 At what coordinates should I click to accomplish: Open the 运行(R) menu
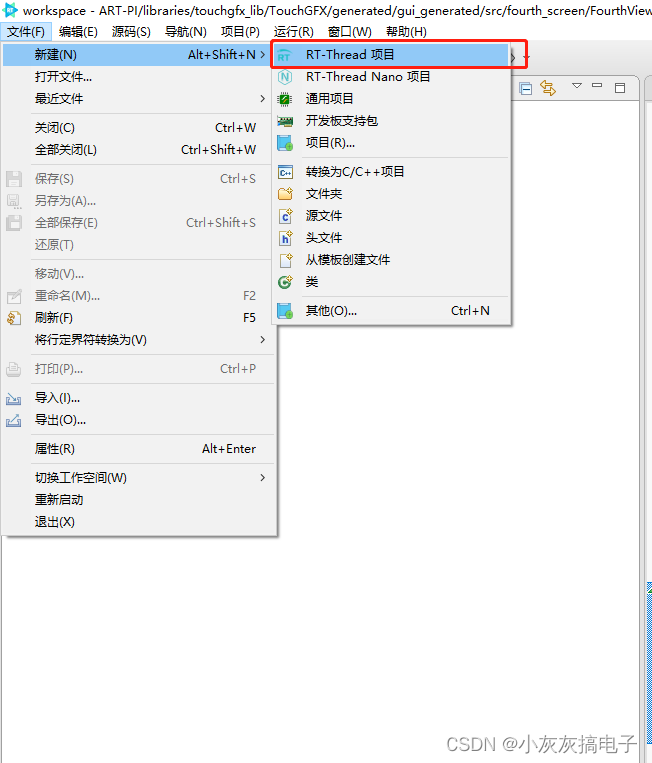[x=293, y=32]
